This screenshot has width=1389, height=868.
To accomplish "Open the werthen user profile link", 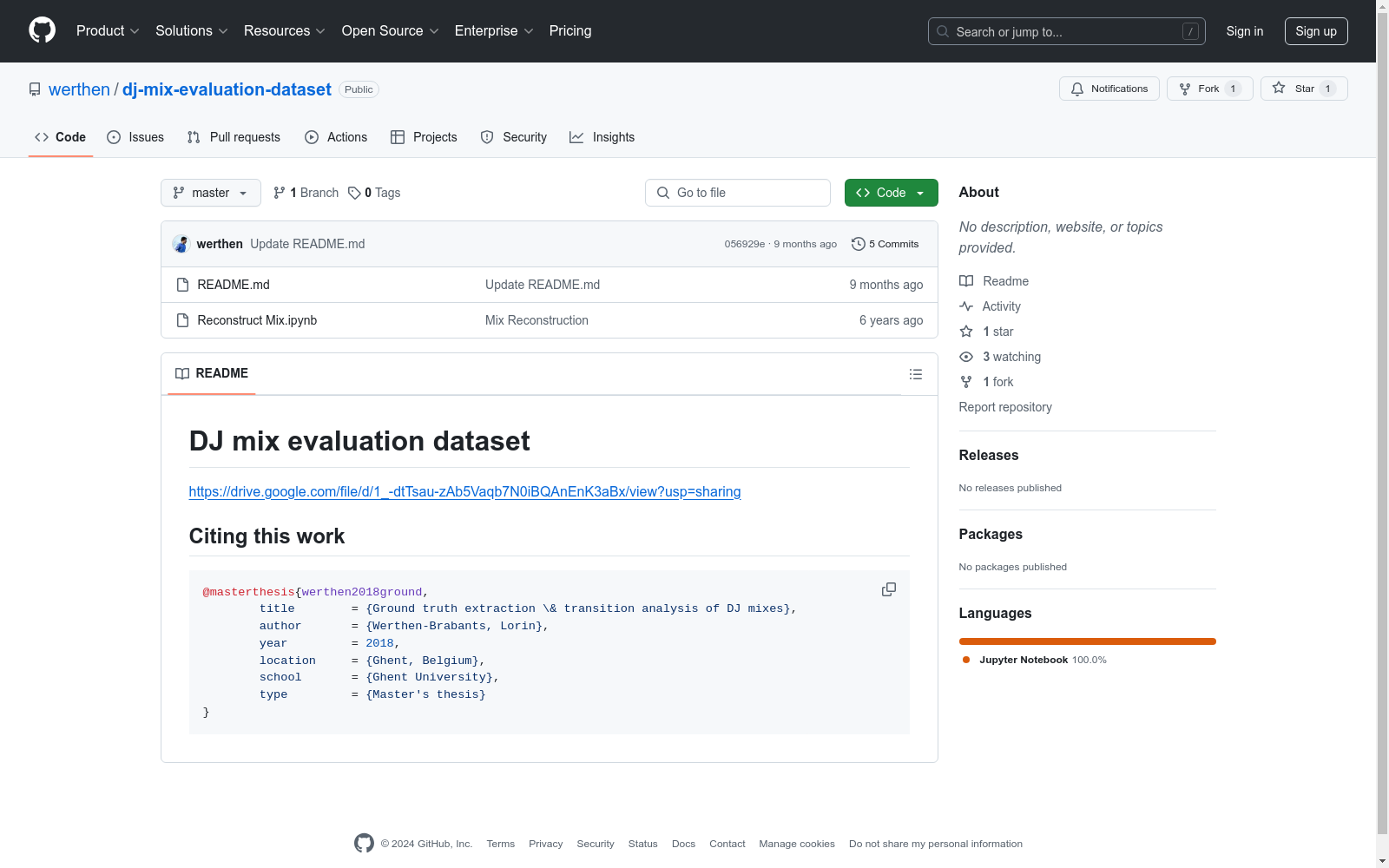I will (x=79, y=89).
